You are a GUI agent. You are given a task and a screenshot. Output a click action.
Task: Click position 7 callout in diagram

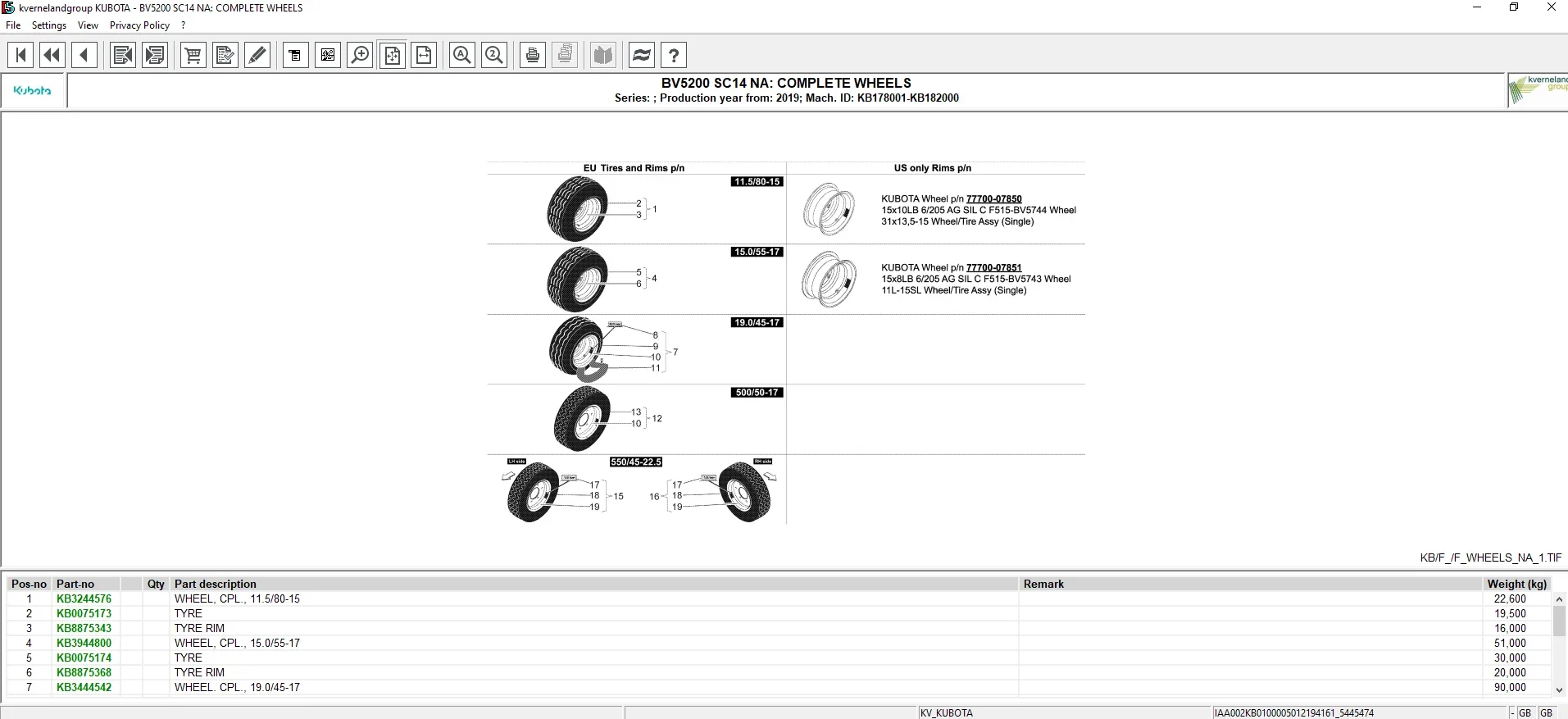[675, 352]
